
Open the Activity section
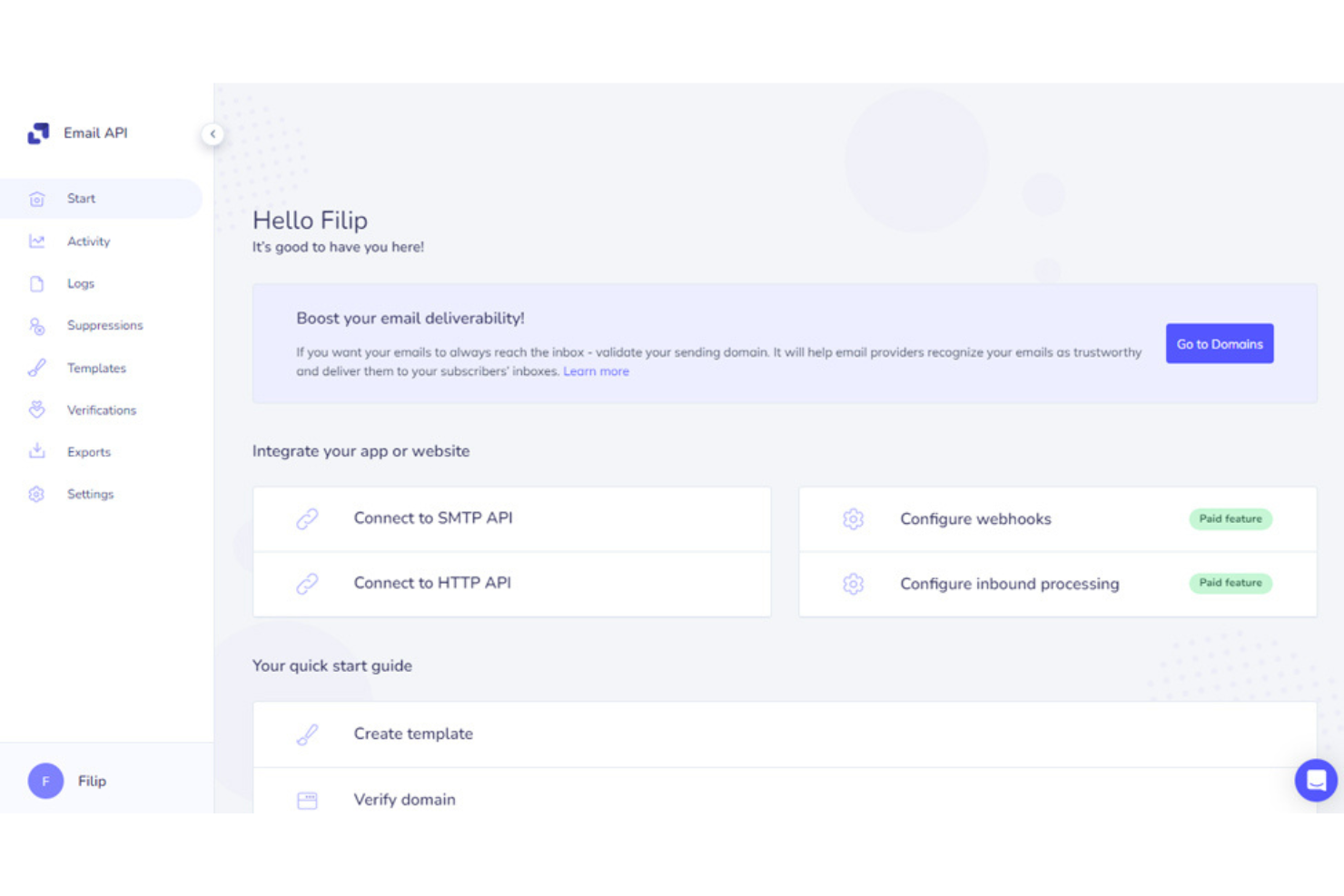(x=88, y=241)
